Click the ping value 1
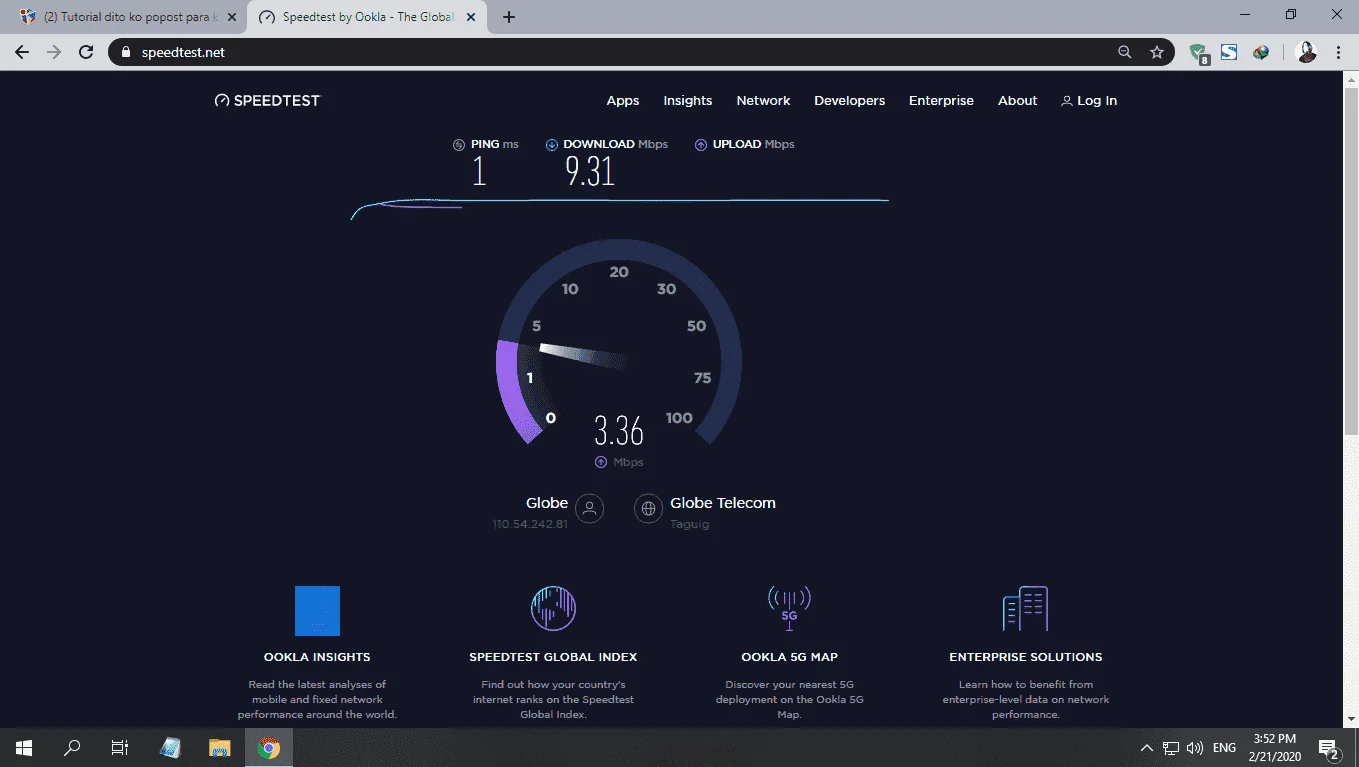The width and height of the screenshot is (1359, 767). click(x=479, y=173)
